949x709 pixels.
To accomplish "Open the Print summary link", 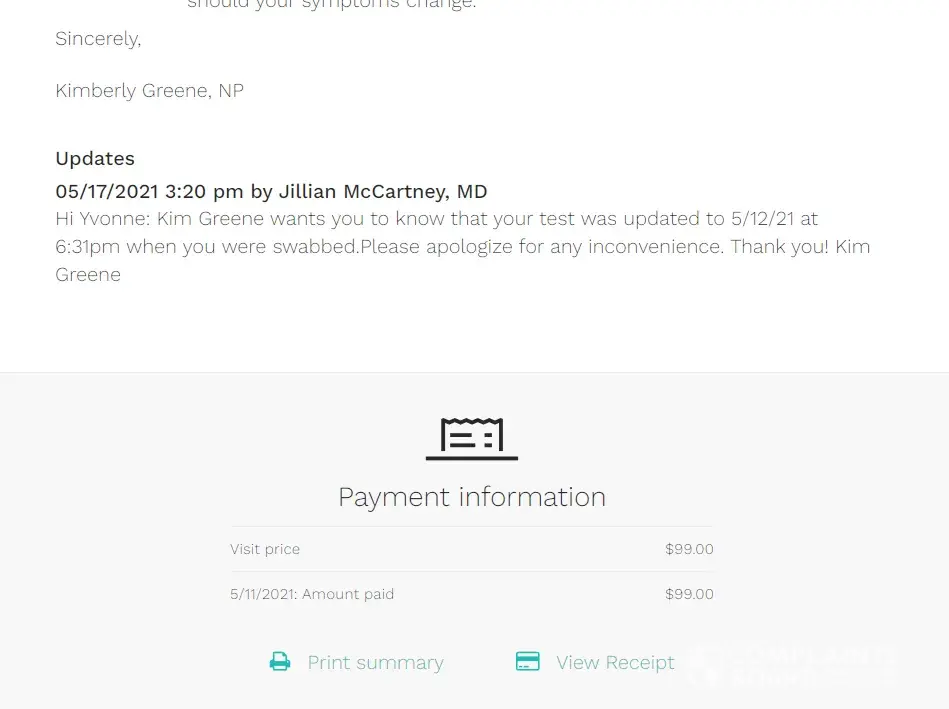I will [375, 663].
